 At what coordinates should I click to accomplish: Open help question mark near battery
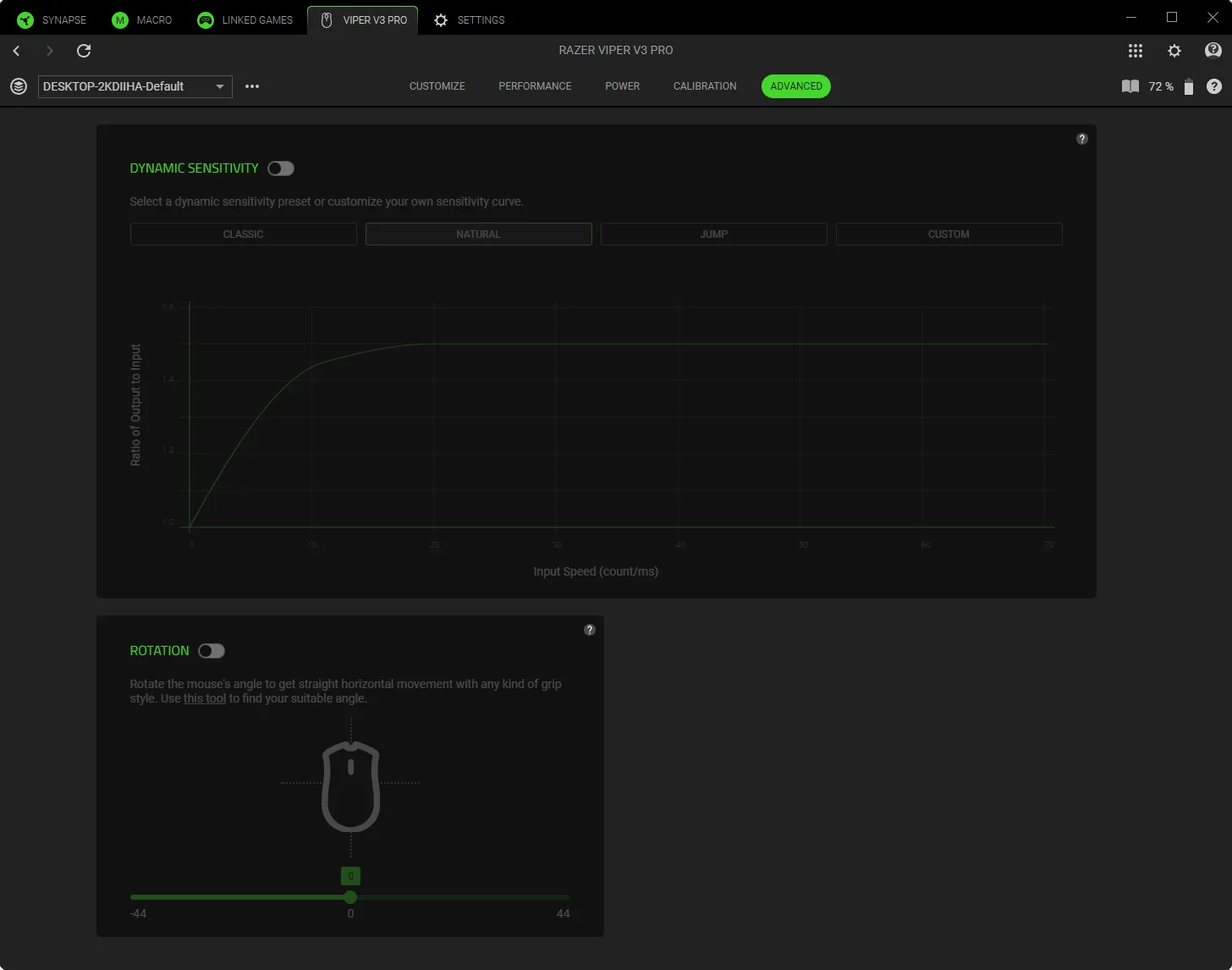(1214, 86)
